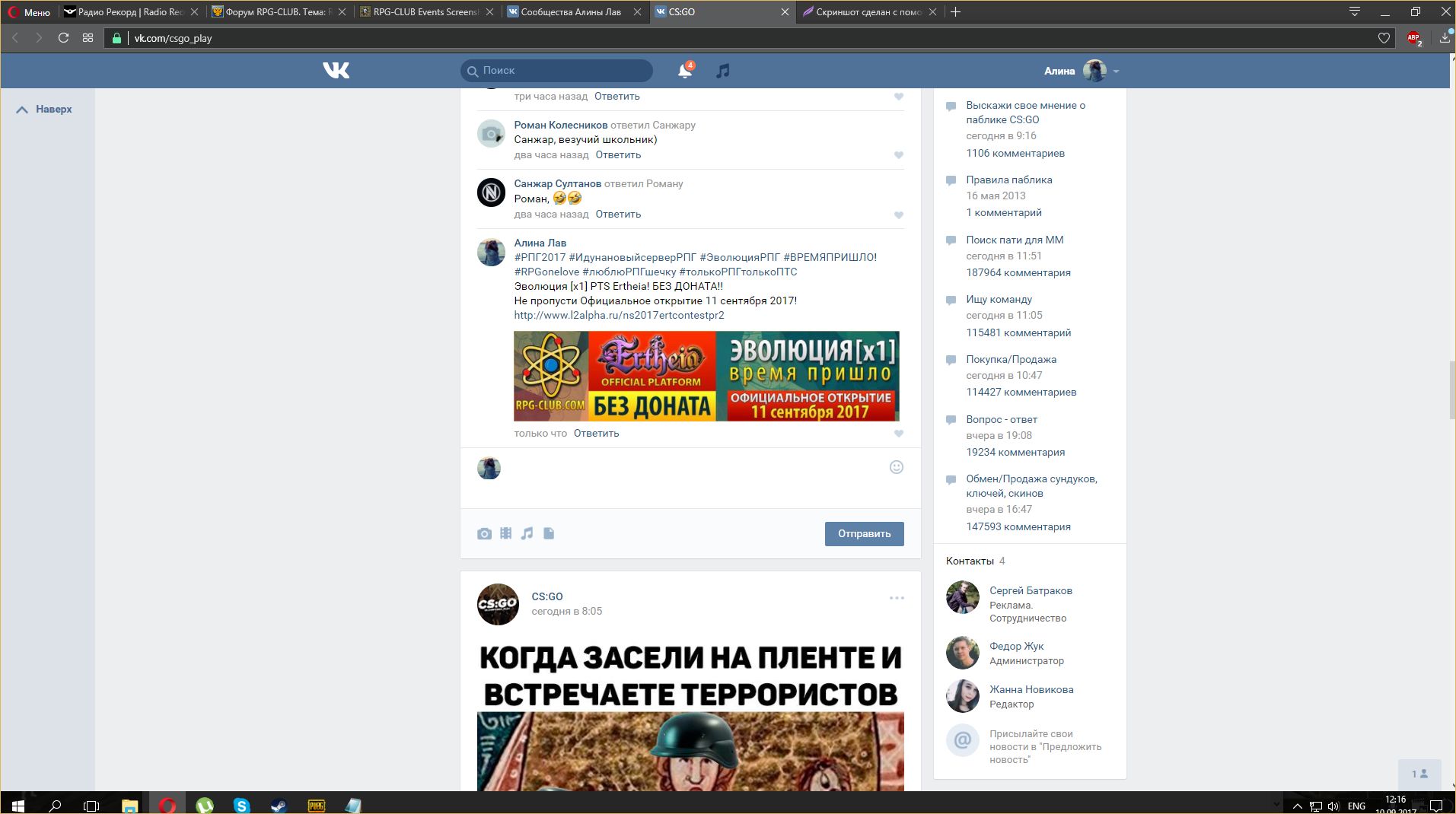Image resolution: width=1456 pixels, height=814 pixels.
Task: Open a new browser tab
Action: [956, 12]
